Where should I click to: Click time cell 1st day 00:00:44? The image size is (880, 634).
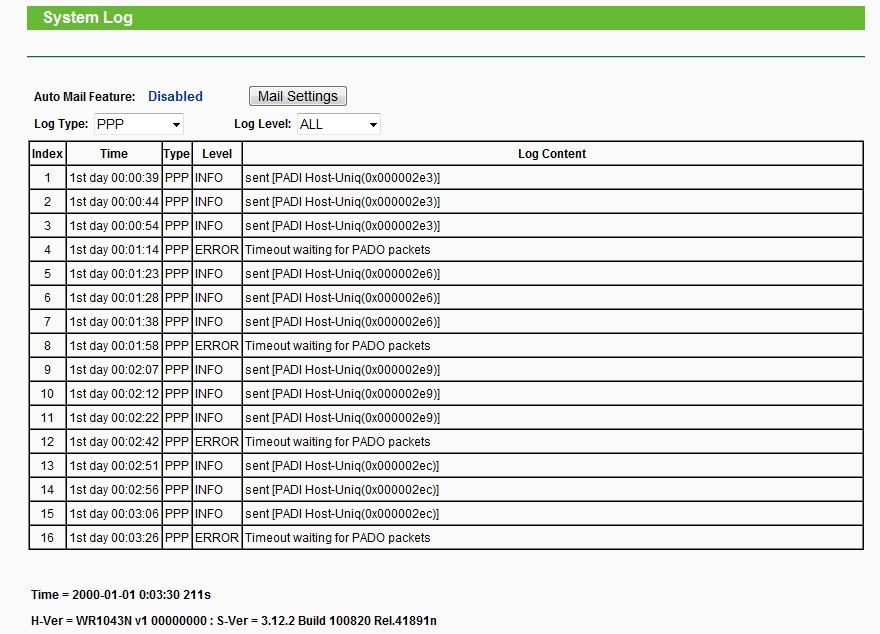click(114, 202)
